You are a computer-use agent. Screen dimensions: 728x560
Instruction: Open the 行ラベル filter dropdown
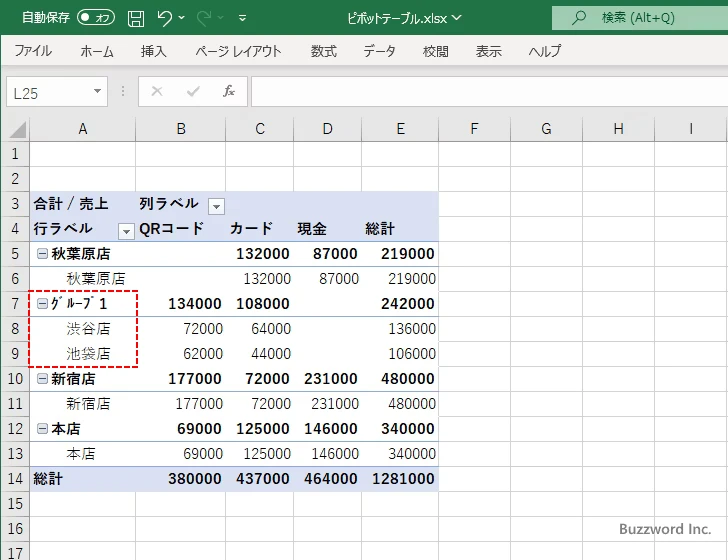126,231
